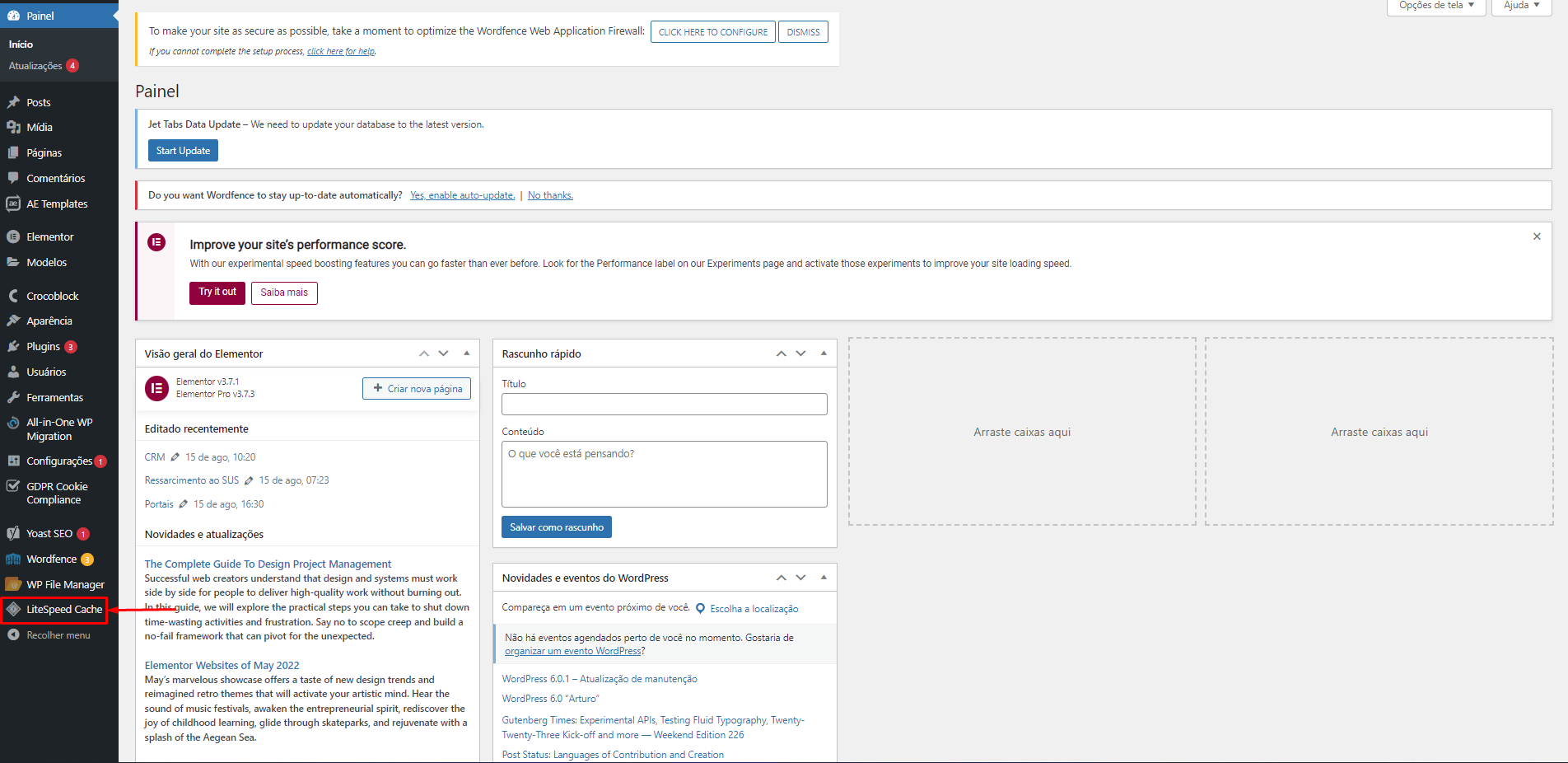
Task: Click the Elementor sidebar icon
Action: point(13,236)
